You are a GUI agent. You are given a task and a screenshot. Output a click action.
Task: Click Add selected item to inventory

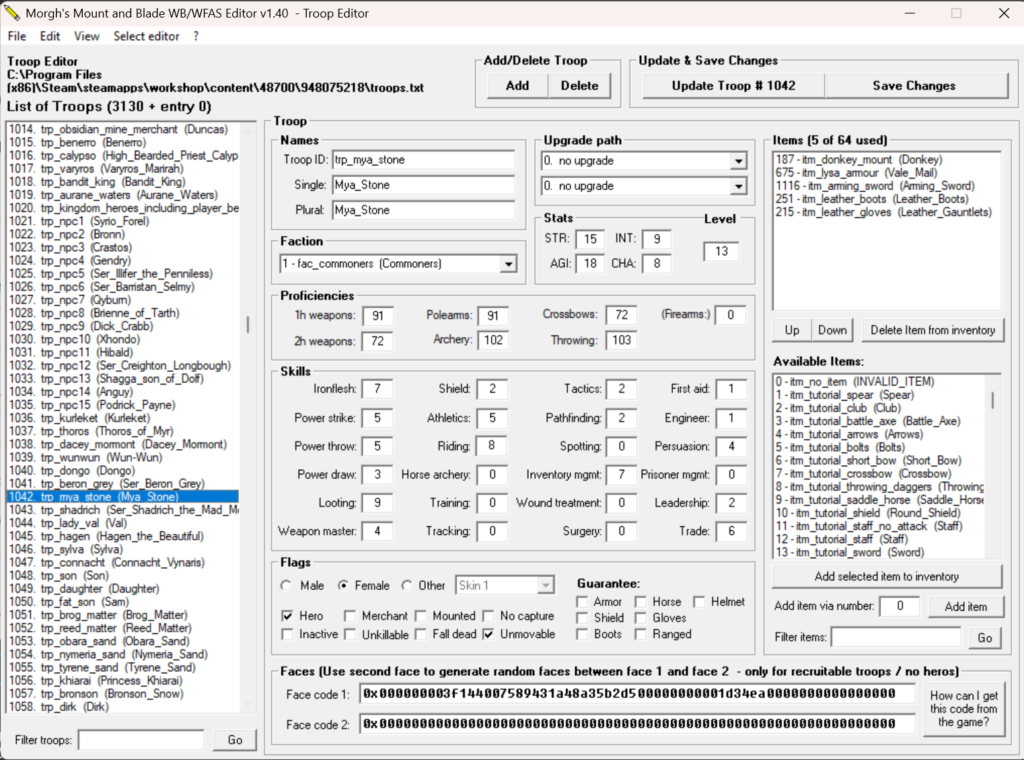887,577
